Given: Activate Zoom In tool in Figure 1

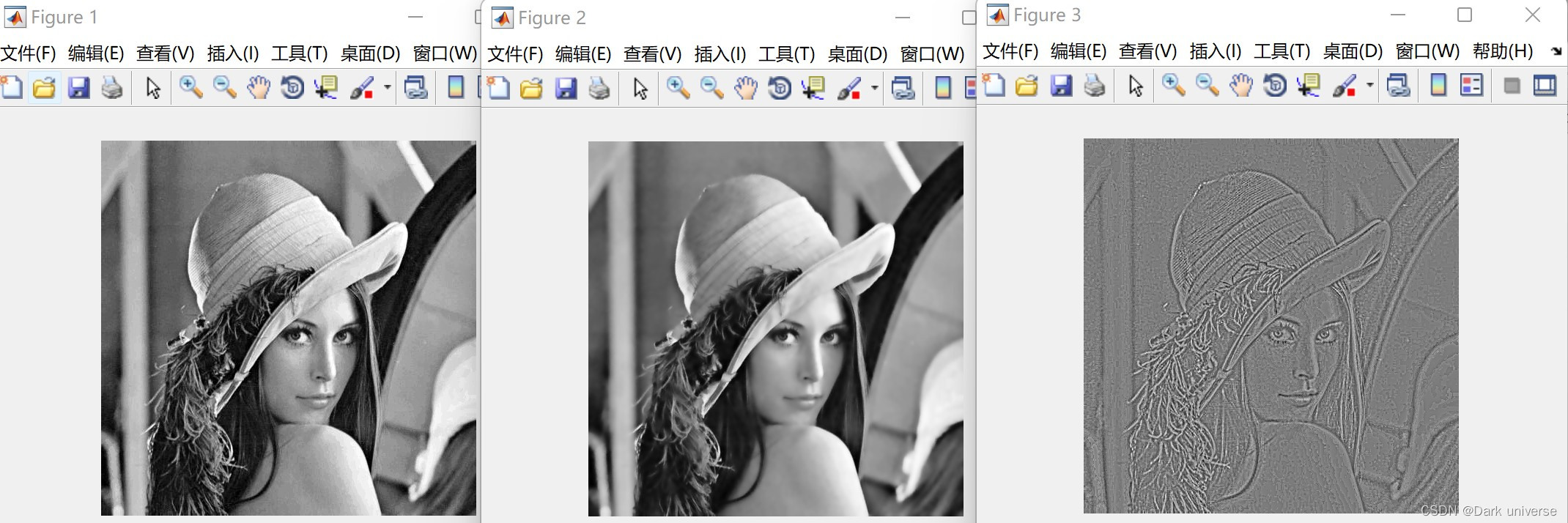Looking at the screenshot, I should 191,87.
